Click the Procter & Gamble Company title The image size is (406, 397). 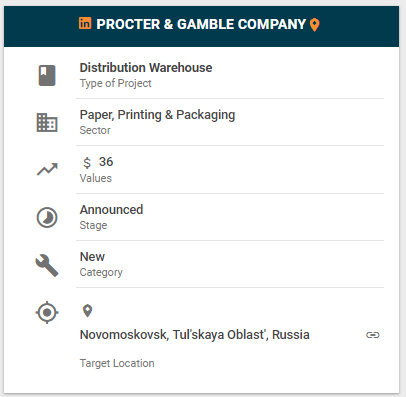201,24
